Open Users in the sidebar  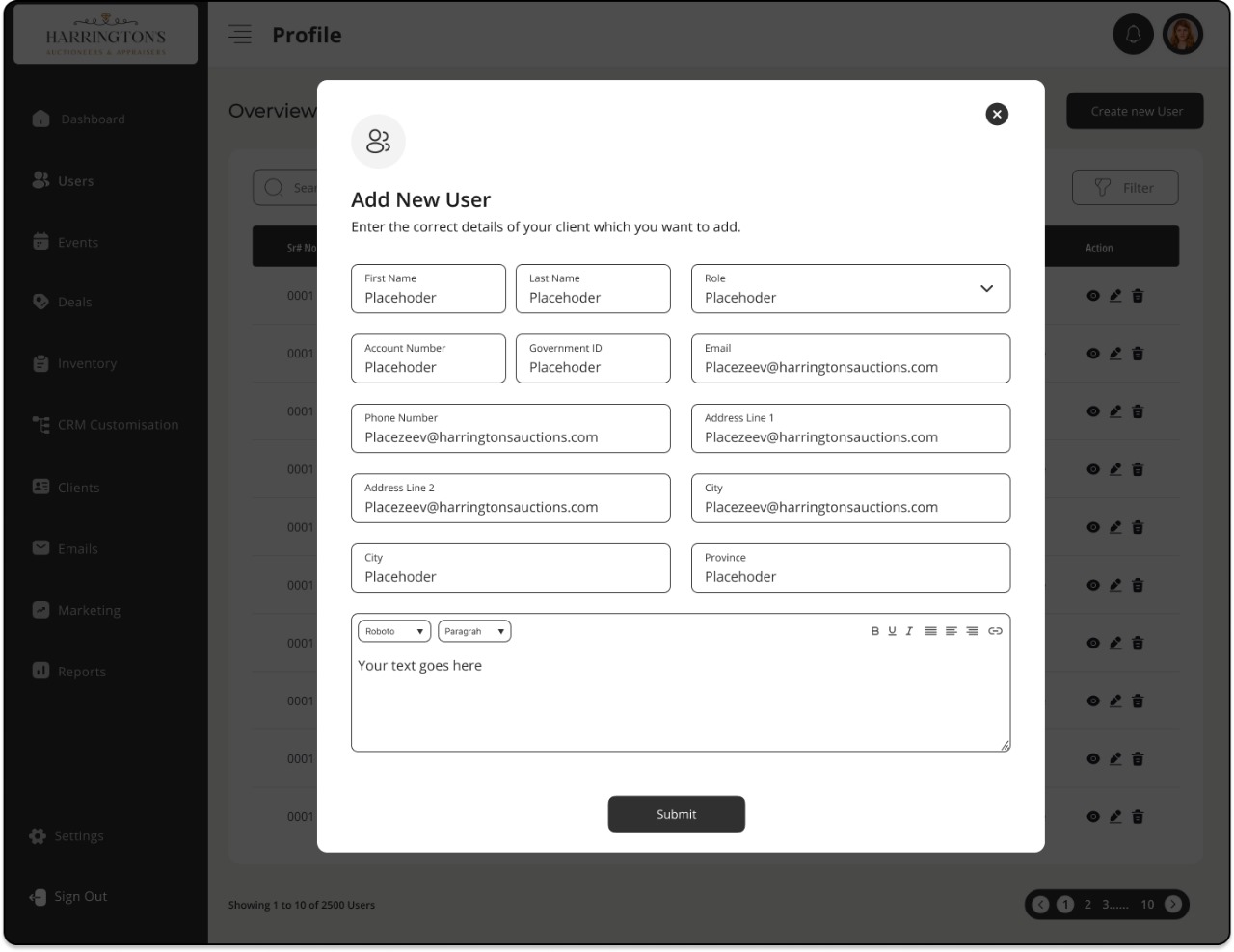tap(75, 181)
